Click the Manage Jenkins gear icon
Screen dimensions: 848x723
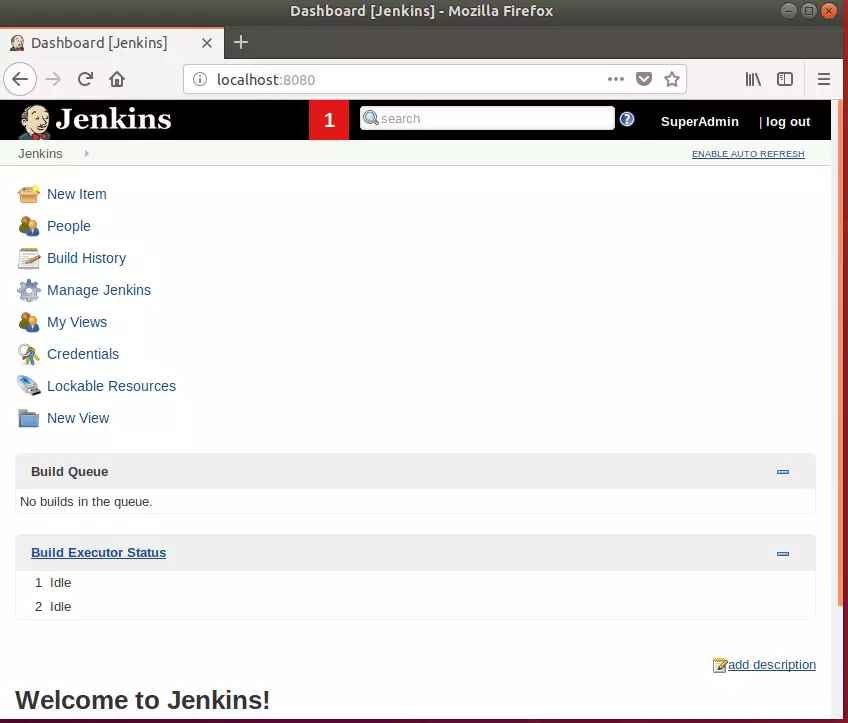29,290
